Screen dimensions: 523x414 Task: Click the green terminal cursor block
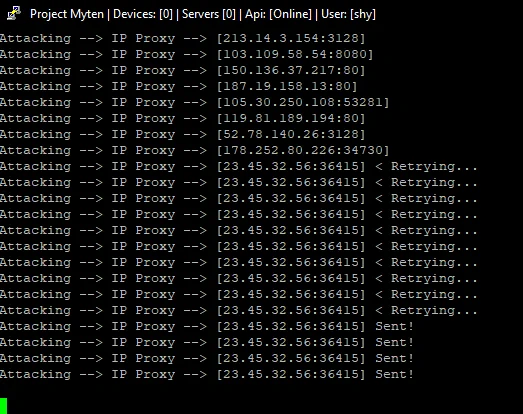3,406
